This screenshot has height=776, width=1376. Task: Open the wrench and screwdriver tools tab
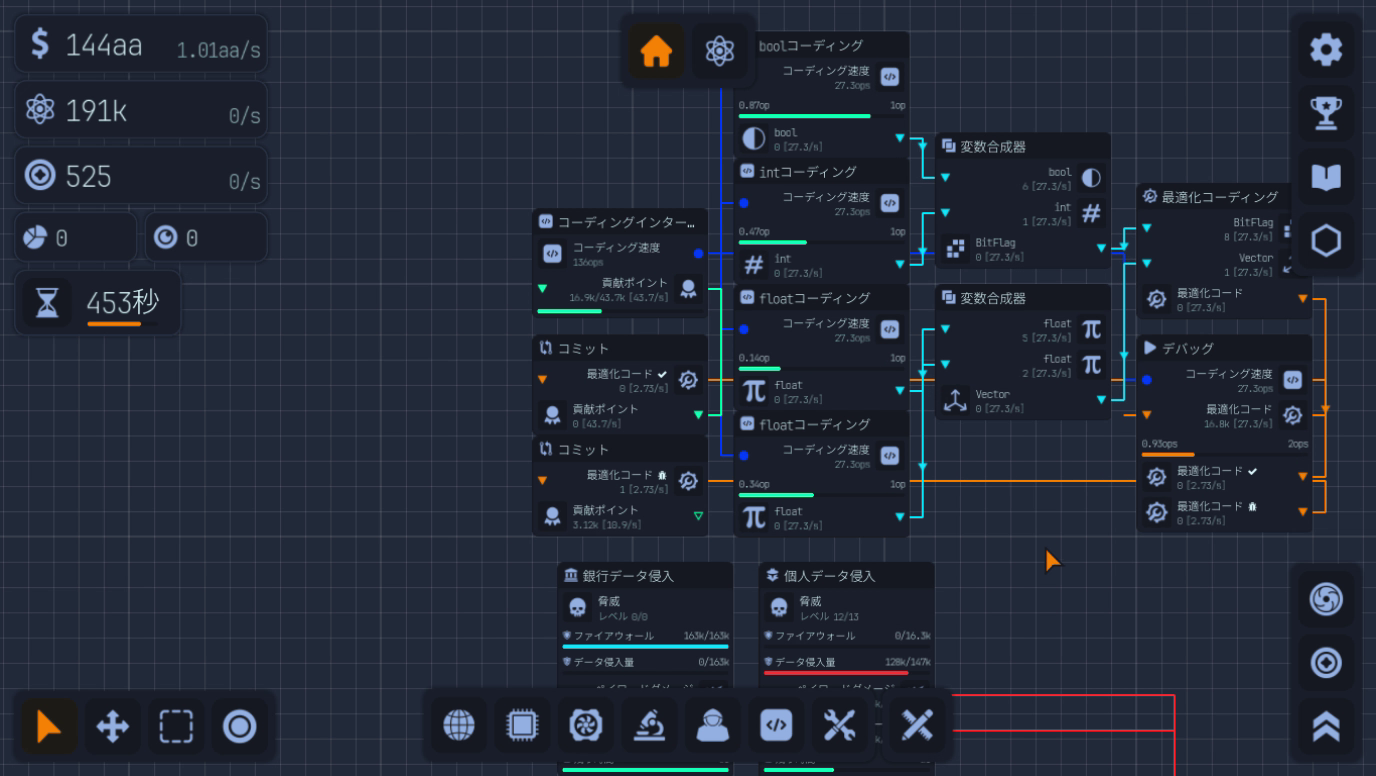pyautogui.click(x=840, y=727)
